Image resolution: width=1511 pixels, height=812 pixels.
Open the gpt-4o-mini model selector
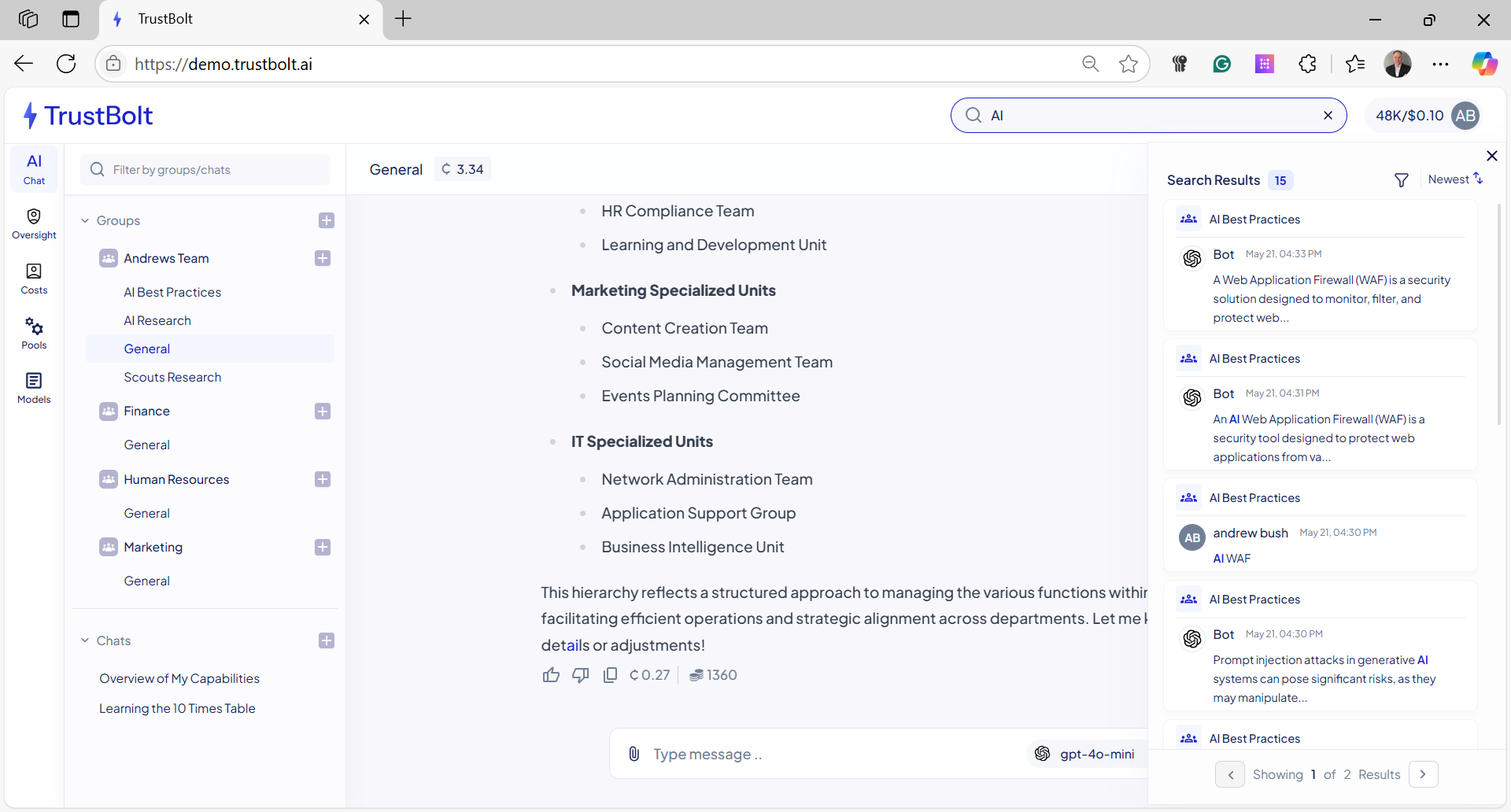click(x=1085, y=754)
